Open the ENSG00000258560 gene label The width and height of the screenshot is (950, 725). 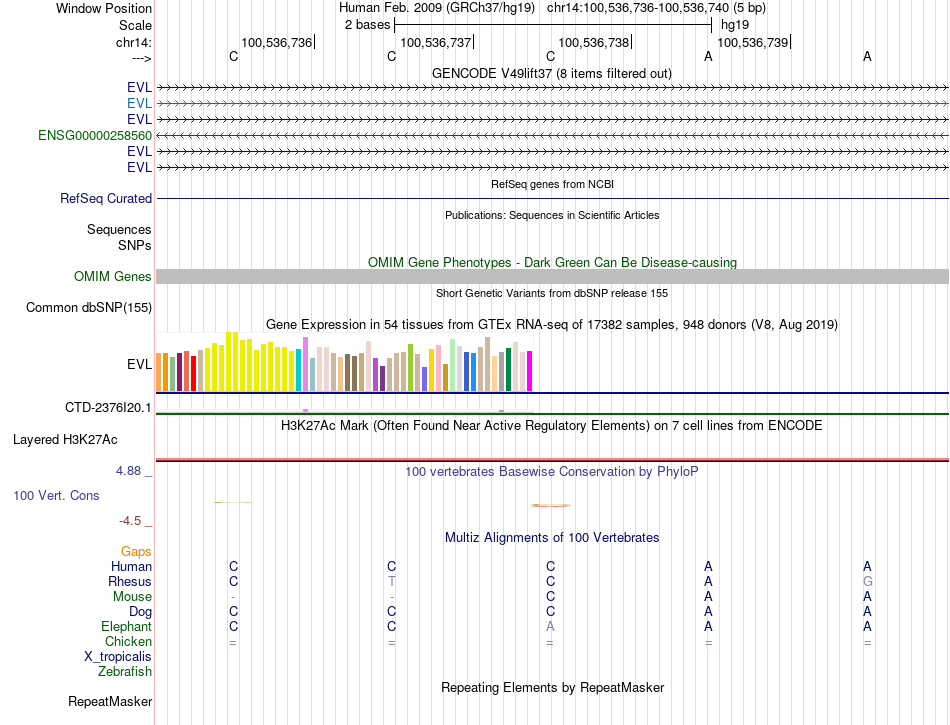pyautogui.click(x=95, y=136)
